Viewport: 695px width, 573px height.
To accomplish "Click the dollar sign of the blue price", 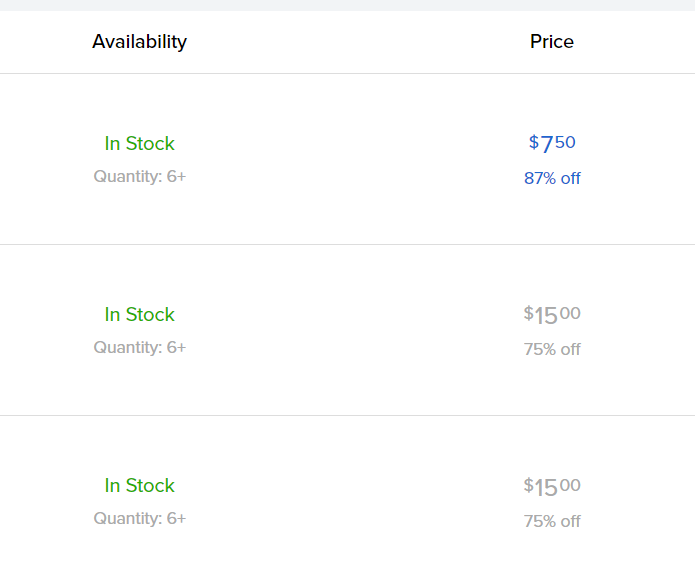I will [534, 143].
